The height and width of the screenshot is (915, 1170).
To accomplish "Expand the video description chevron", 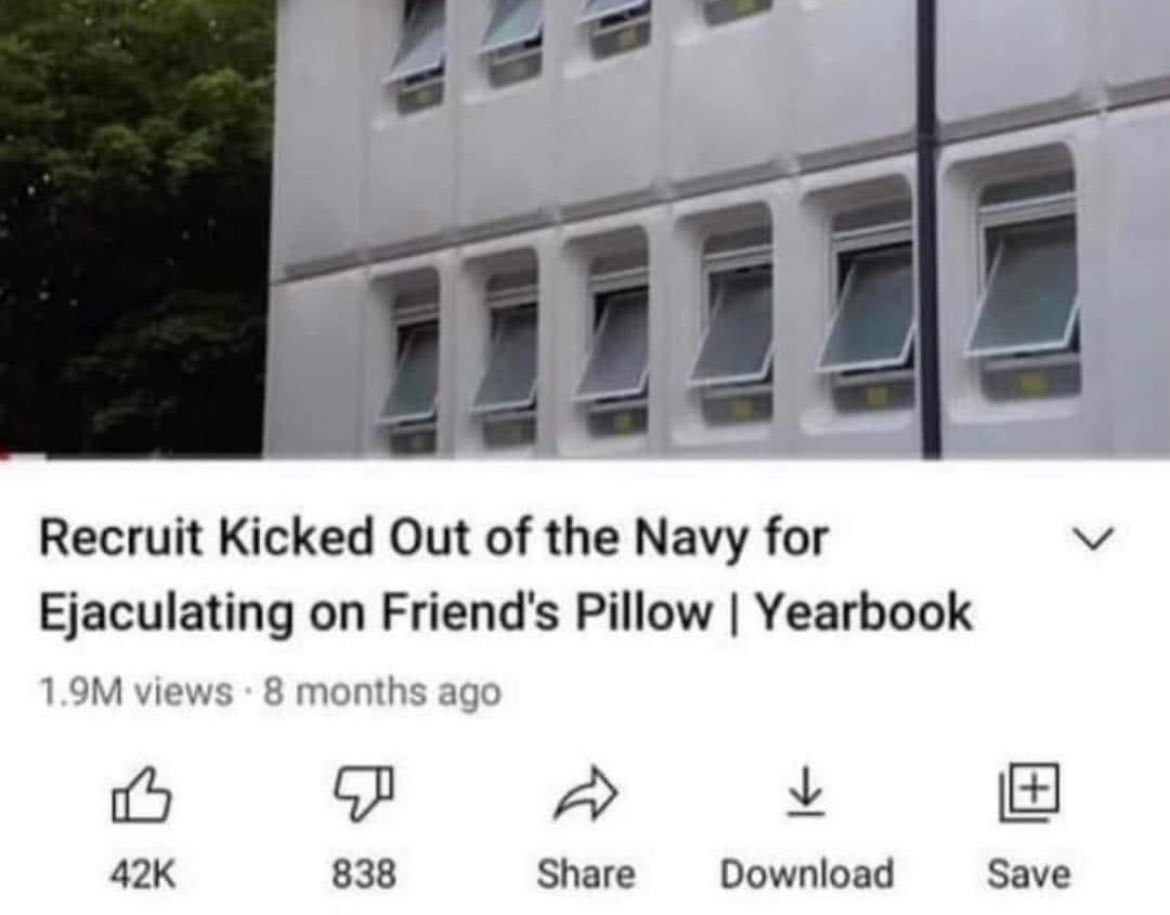I will 1093,539.
